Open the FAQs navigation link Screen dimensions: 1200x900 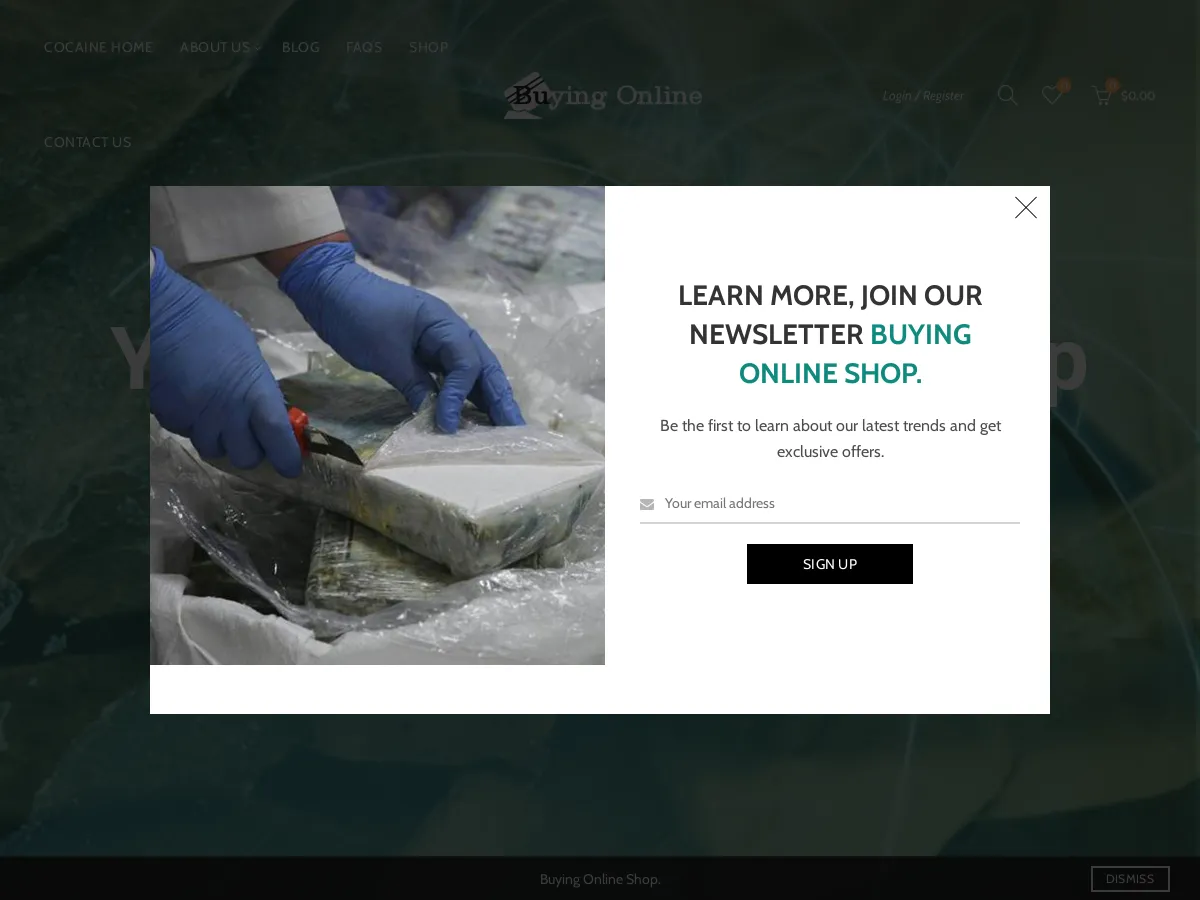[364, 47]
